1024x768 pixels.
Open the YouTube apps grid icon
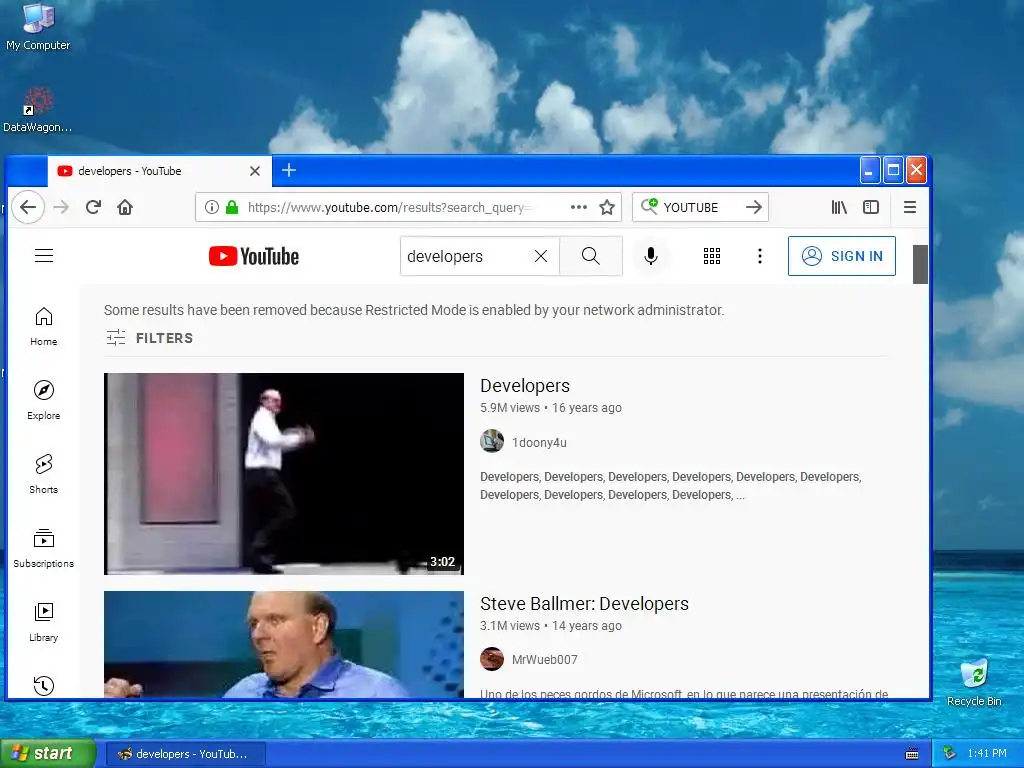tap(712, 256)
